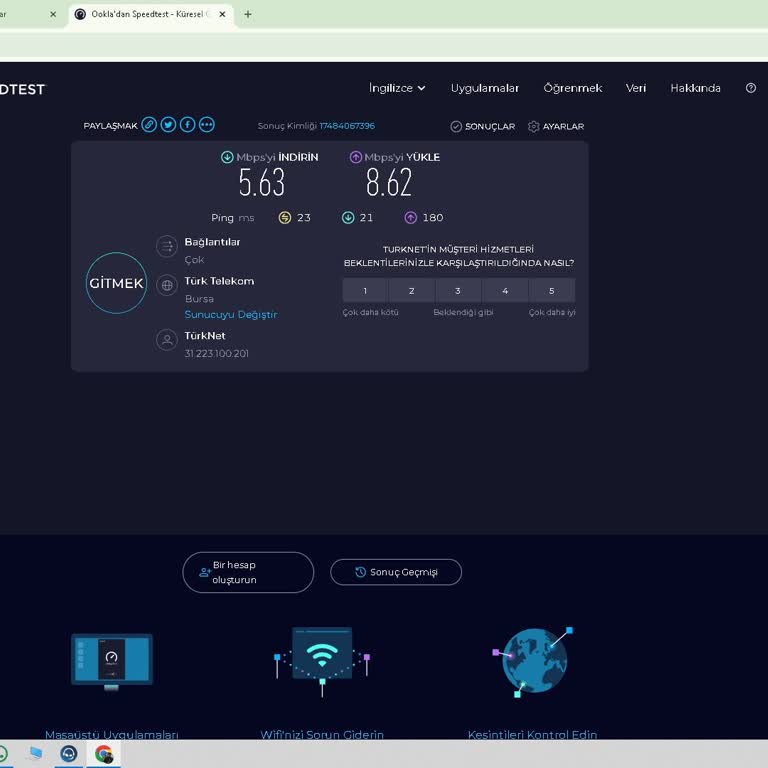This screenshot has width=768, height=768.
Task: Open the result ID 17484067396 link
Action: (x=347, y=126)
